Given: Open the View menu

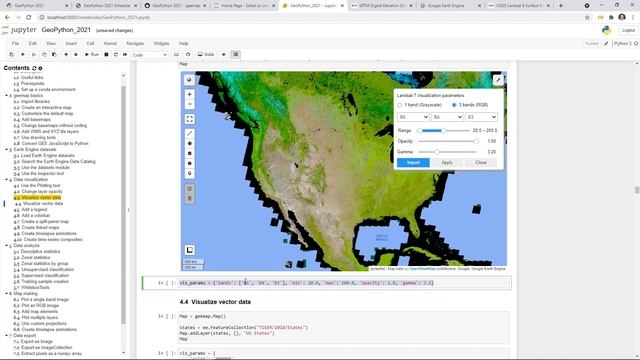Looking at the screenshot, I should (x=51, y=43).
